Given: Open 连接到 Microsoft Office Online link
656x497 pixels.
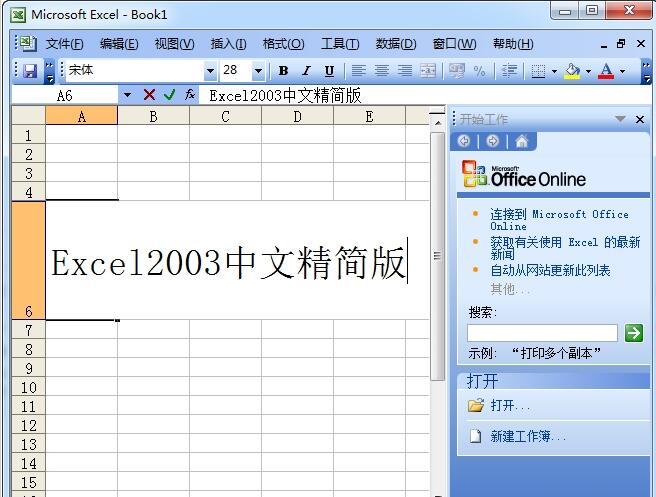Looking at the screenshot, I should tap(559, 220).
